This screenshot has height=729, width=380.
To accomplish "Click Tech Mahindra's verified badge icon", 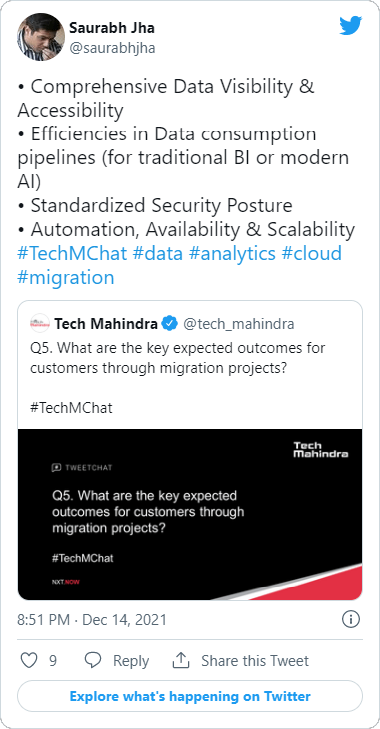I will click(169, 323).
